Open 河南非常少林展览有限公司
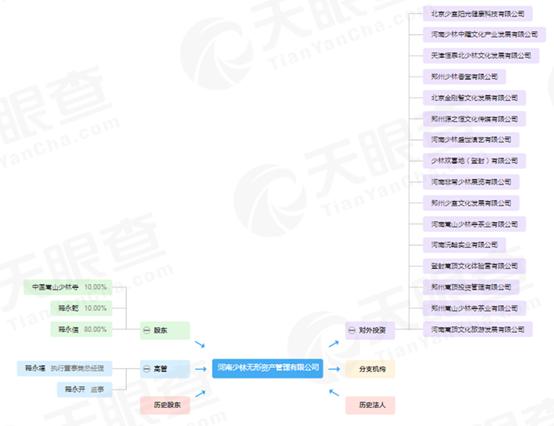This screenshot has height=426, width=554. pyautogui.click(x=471, y=182)
